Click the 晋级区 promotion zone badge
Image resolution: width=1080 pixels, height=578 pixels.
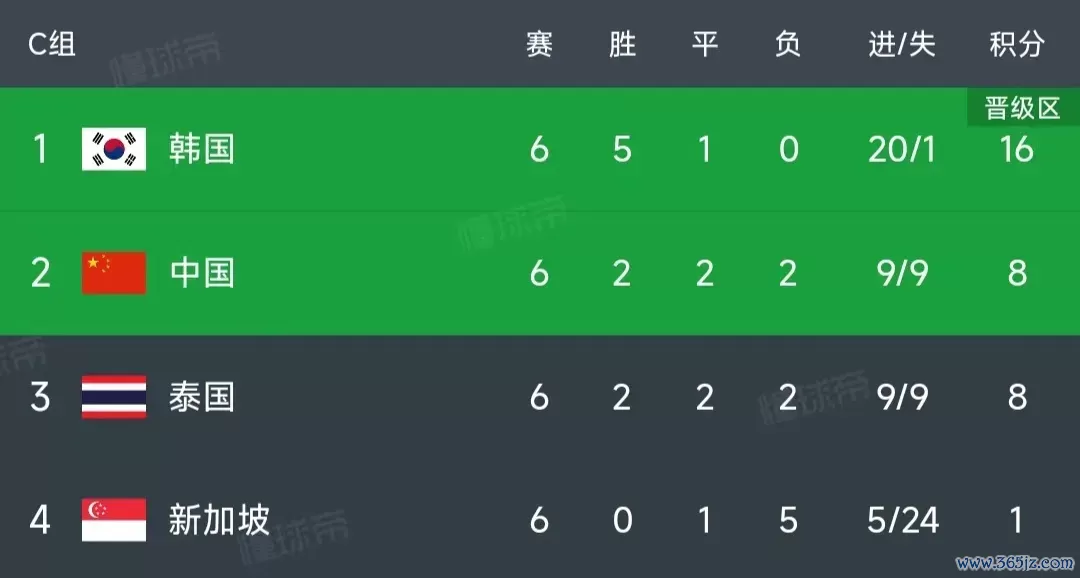[x=1023, y=109]
